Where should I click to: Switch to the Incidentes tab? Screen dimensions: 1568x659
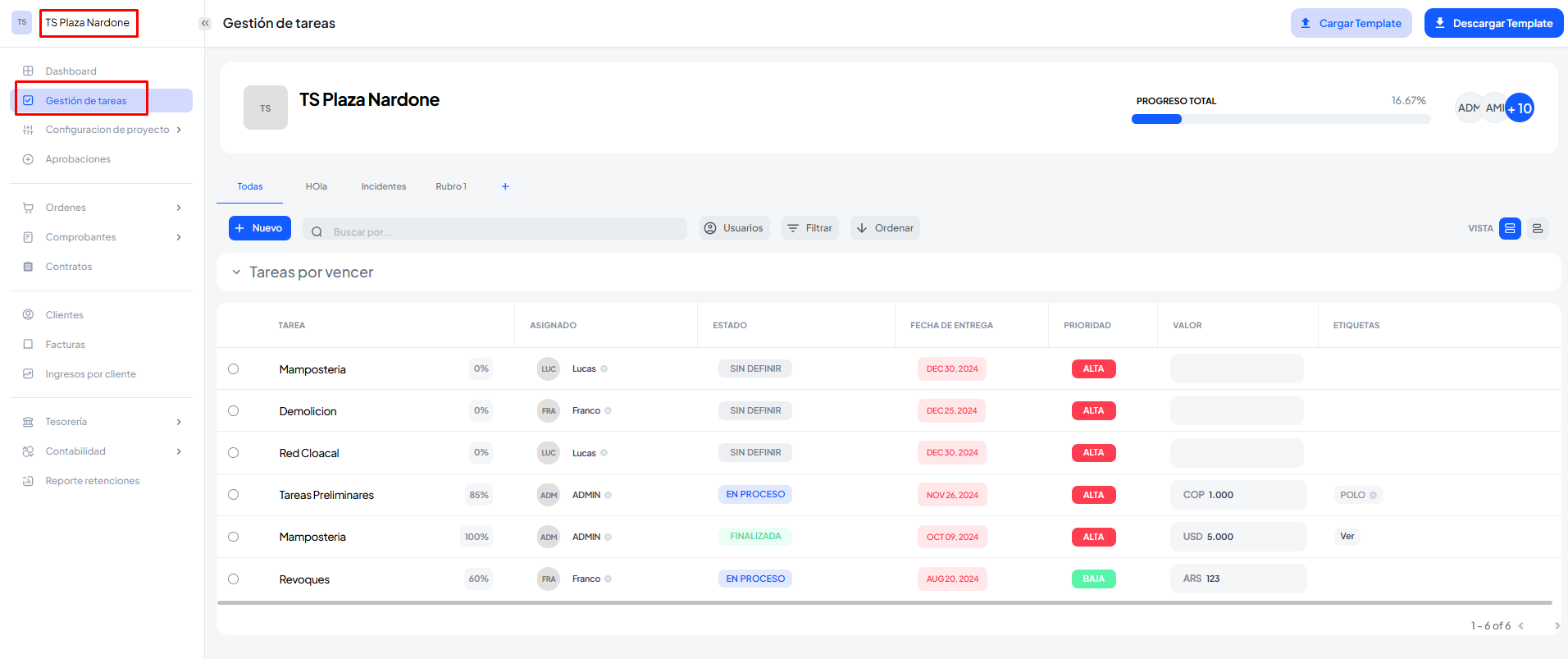point(383,187)
